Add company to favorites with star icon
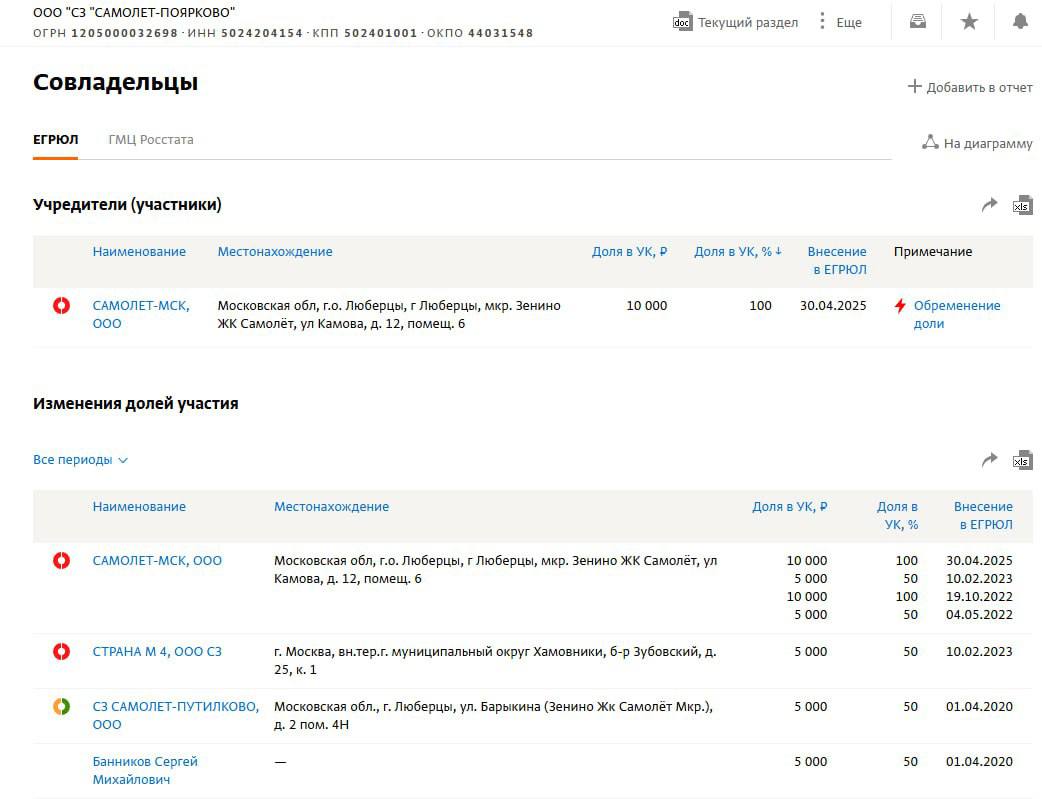Viewport: 1042px width, 799px height. pyautogui.click(x=970, y=22)
